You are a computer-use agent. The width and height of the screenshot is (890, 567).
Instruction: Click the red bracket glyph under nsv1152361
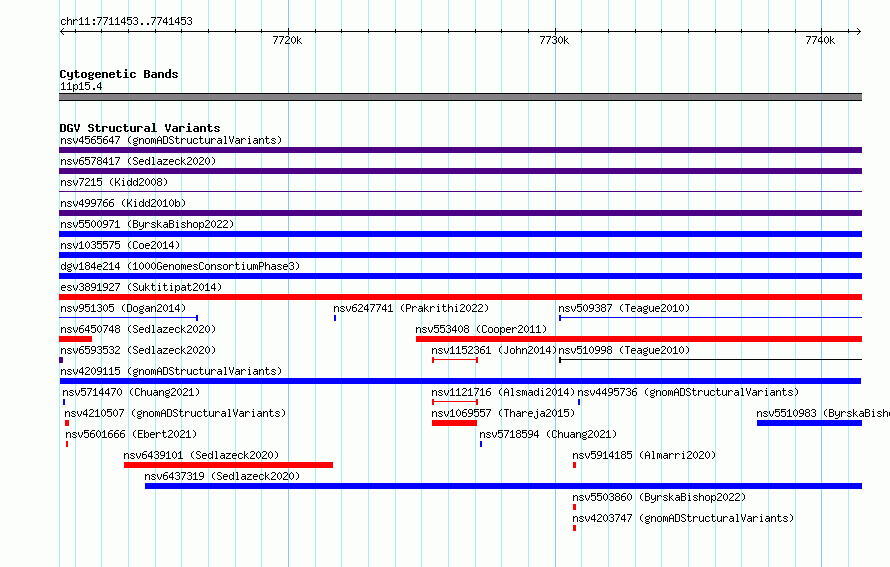455,360
